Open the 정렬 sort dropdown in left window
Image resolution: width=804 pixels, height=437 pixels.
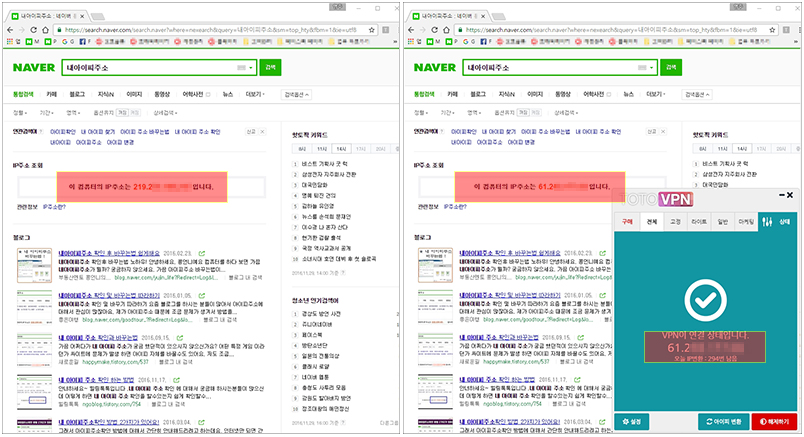[20, 112]
